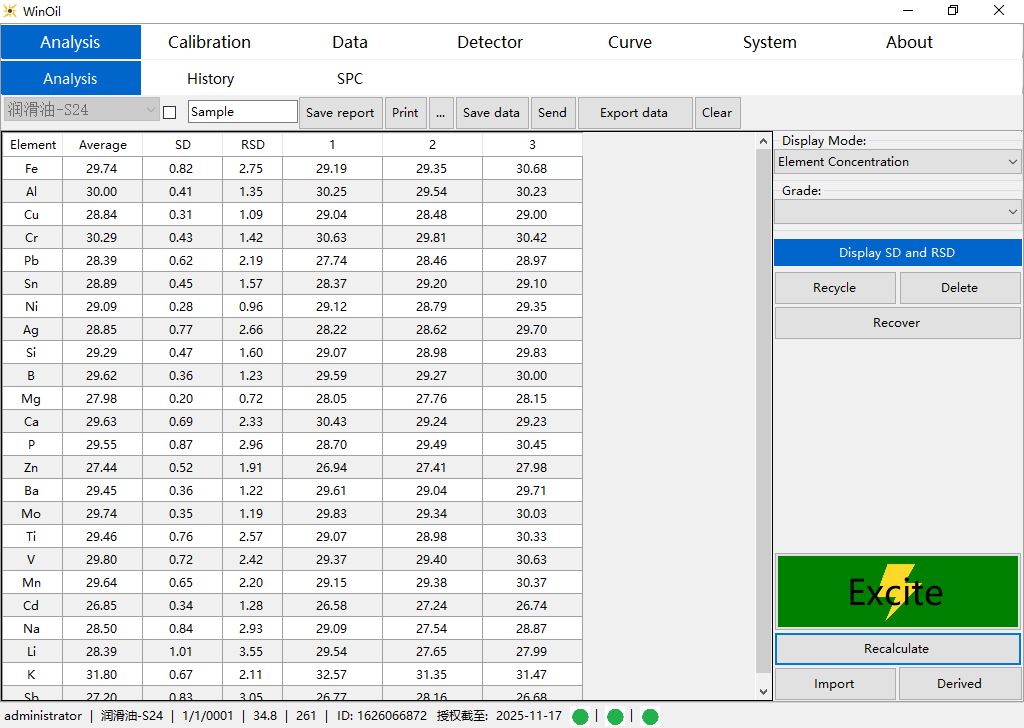
Task: Click the scroll down arrow of table
Action: (764, 691)
